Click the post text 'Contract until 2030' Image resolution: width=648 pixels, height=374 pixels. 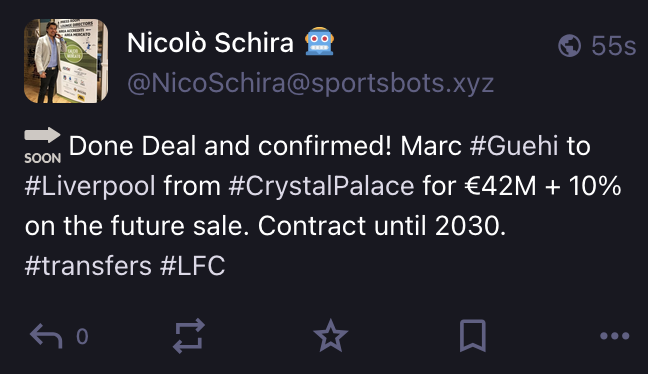(382, 226)
